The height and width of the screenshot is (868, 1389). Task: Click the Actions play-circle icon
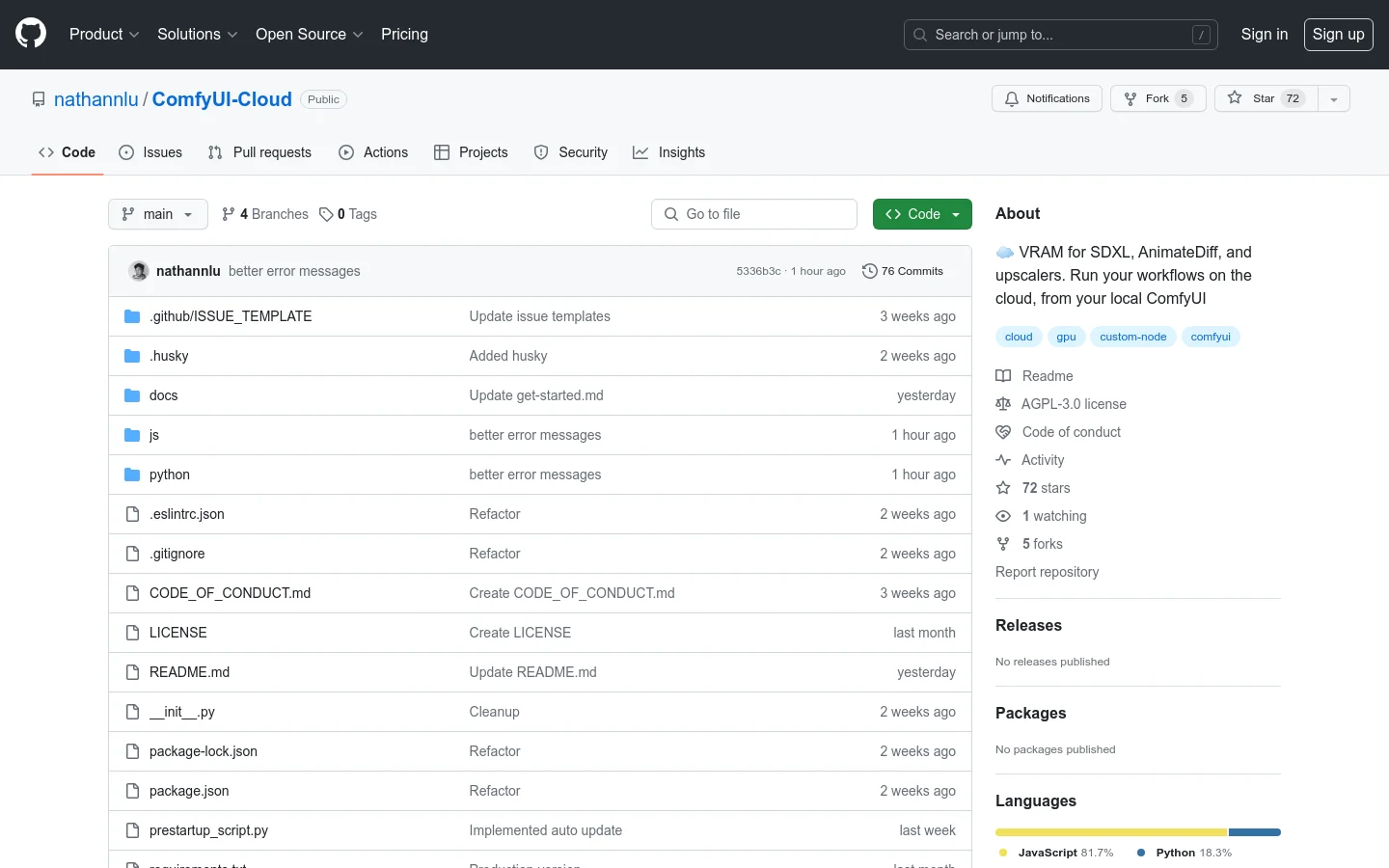(x=345, y=152)
